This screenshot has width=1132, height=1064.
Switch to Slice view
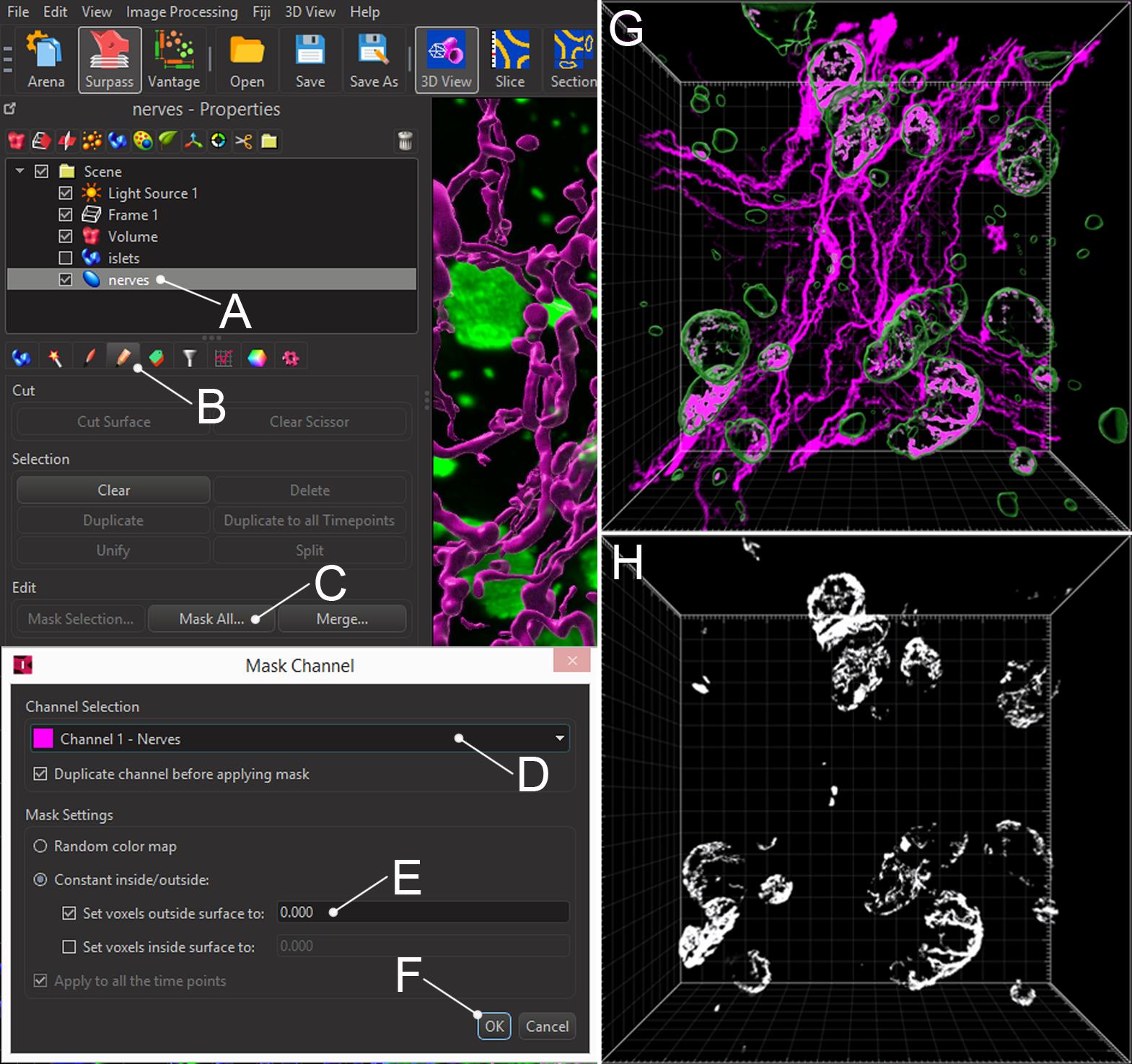tap(510, 60)
